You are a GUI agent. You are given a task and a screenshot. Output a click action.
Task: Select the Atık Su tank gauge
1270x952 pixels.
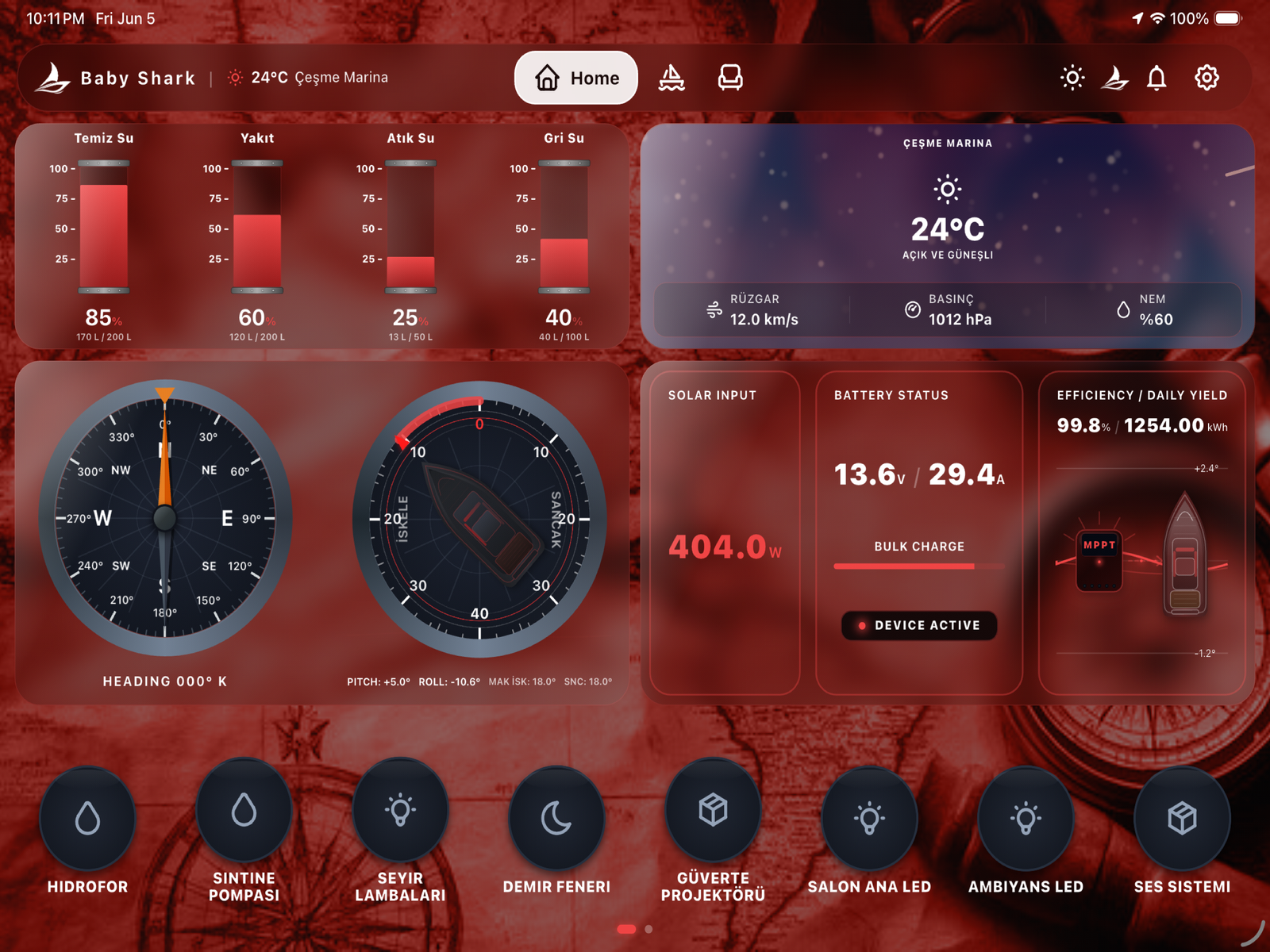tap(410, 227)
